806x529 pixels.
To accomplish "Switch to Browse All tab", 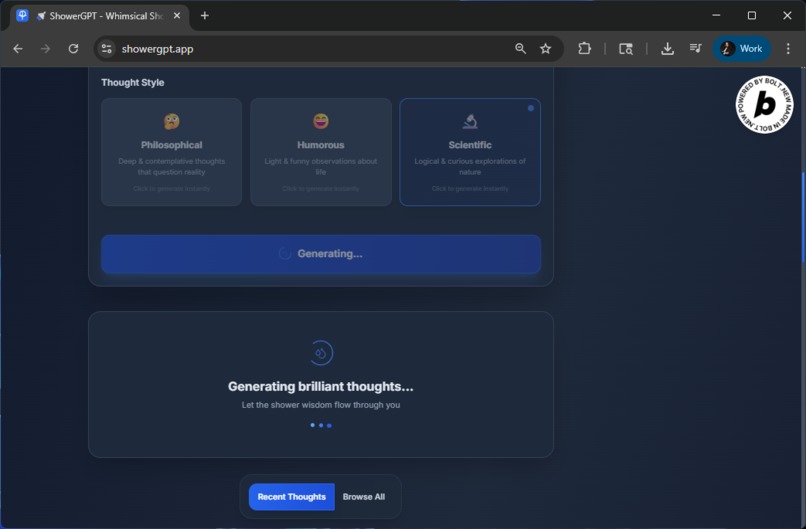I will [363, 497].
